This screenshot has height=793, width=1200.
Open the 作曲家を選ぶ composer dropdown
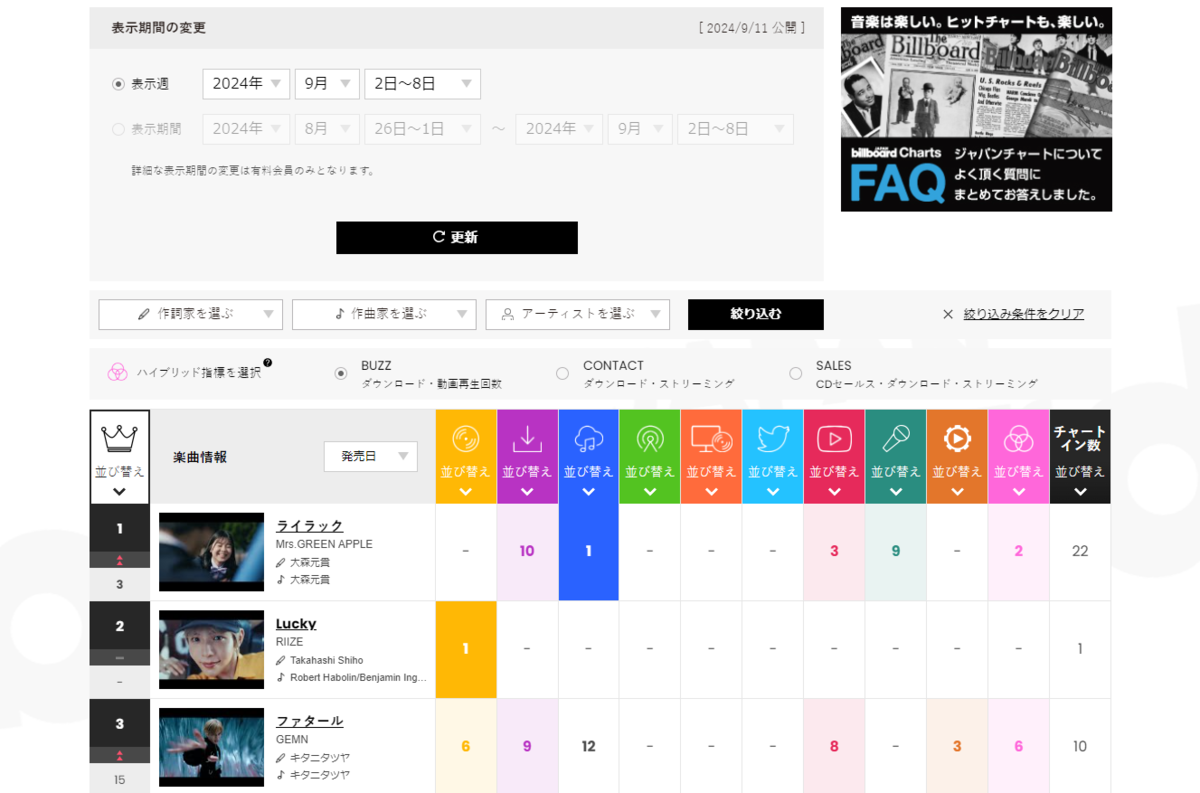pos(384,314)
